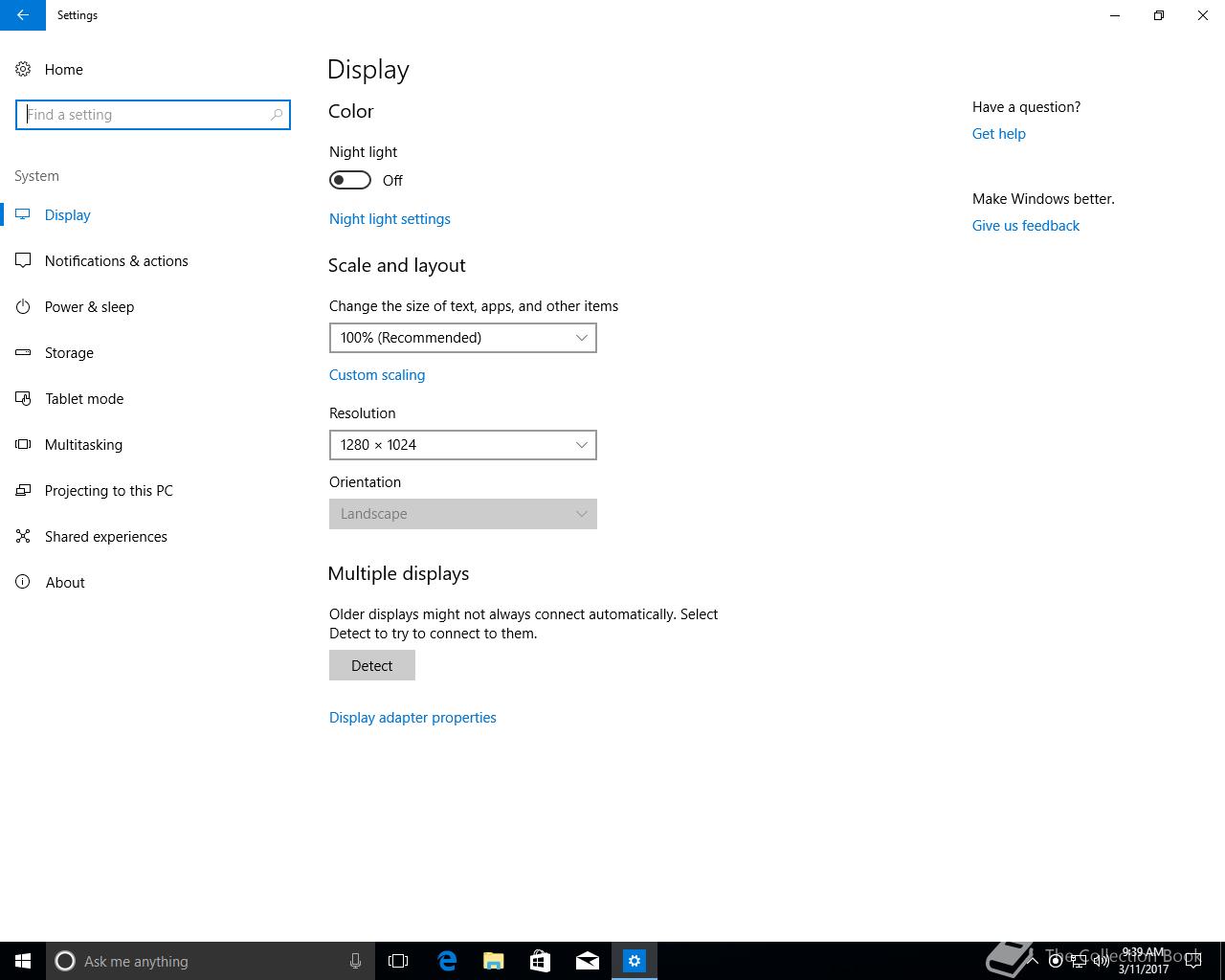Click the Custom scaling link
1225x980 pixels.
pyautogui.click(x=377, y=375)
